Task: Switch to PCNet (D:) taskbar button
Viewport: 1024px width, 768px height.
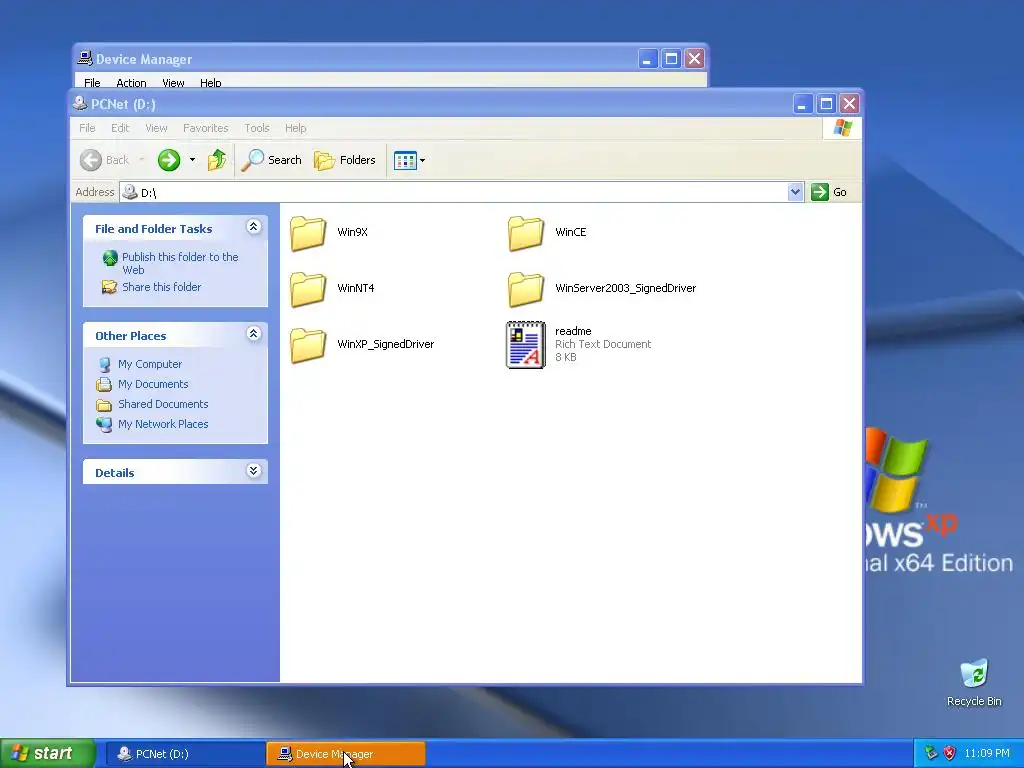Action: coord(185,754)
